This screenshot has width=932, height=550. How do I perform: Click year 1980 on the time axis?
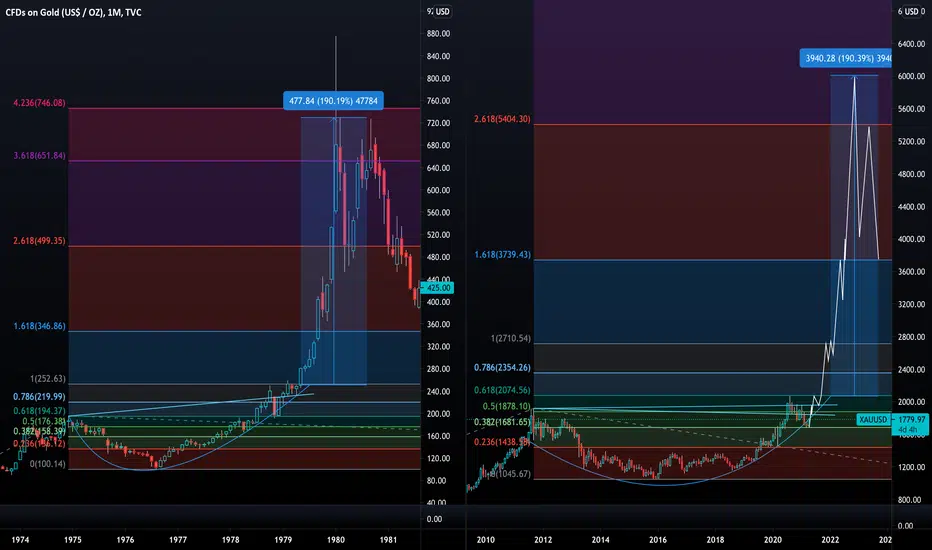pos(336,540)
